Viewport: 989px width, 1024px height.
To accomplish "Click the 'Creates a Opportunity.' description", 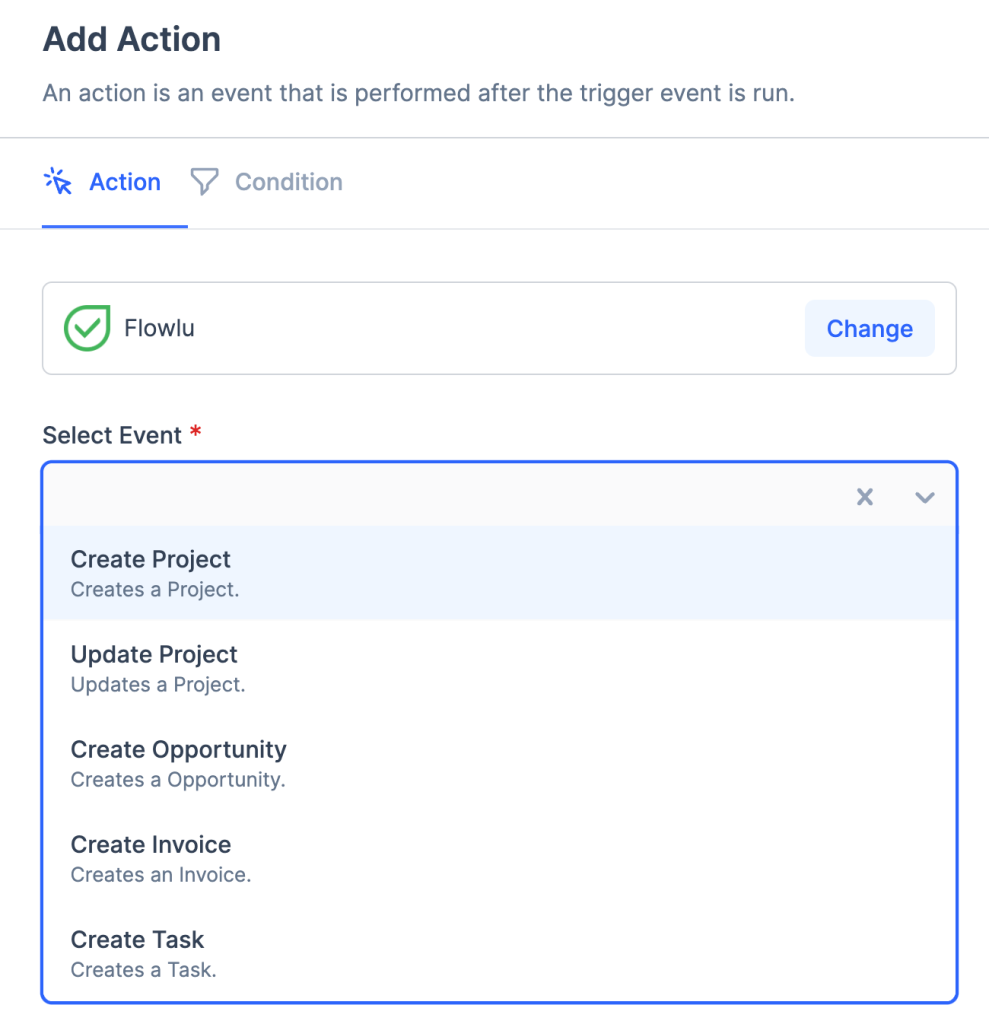I will tap(178, 780).
